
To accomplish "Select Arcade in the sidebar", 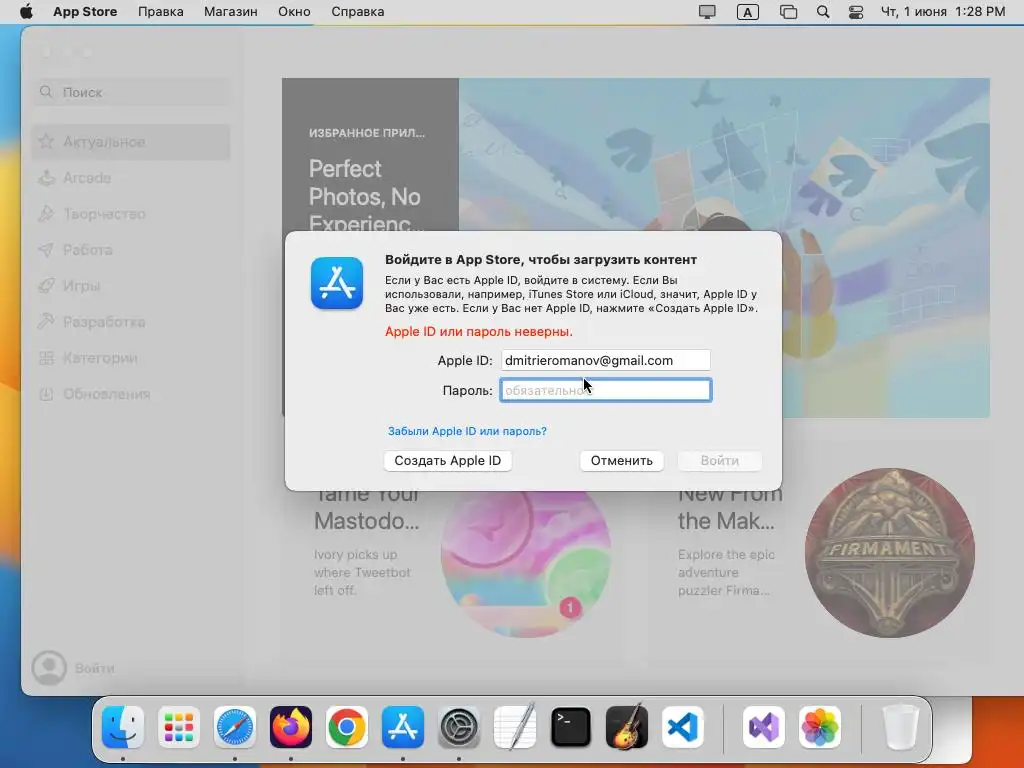I will 131,178.
